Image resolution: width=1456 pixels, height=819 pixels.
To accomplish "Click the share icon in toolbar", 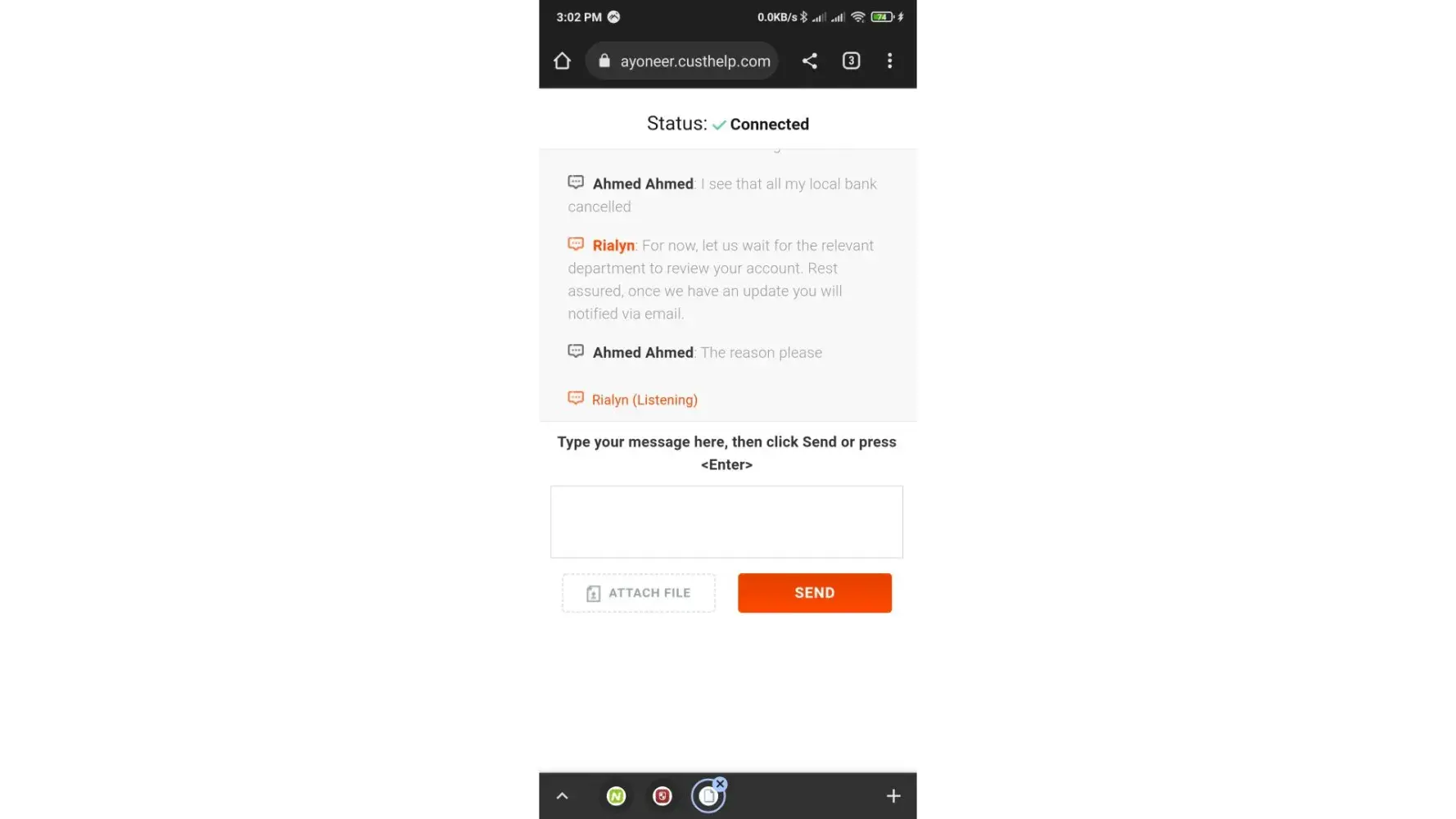I will (809, 61).
